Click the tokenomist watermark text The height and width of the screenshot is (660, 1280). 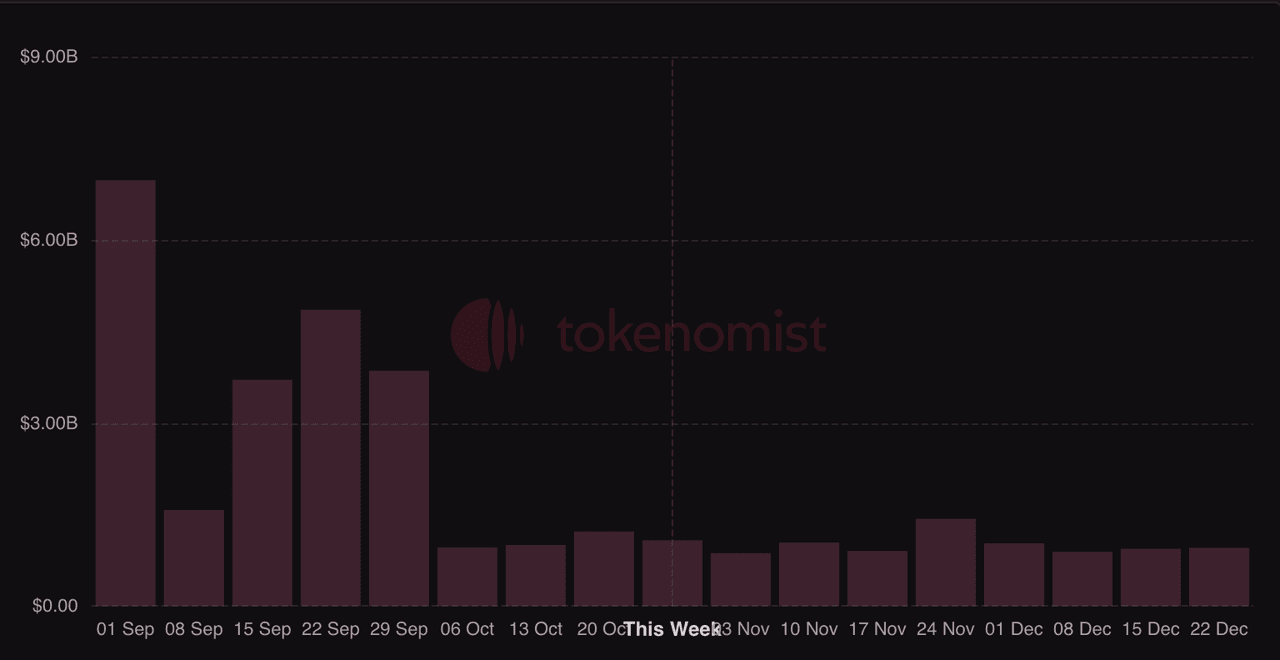click(x=691, y=335)
